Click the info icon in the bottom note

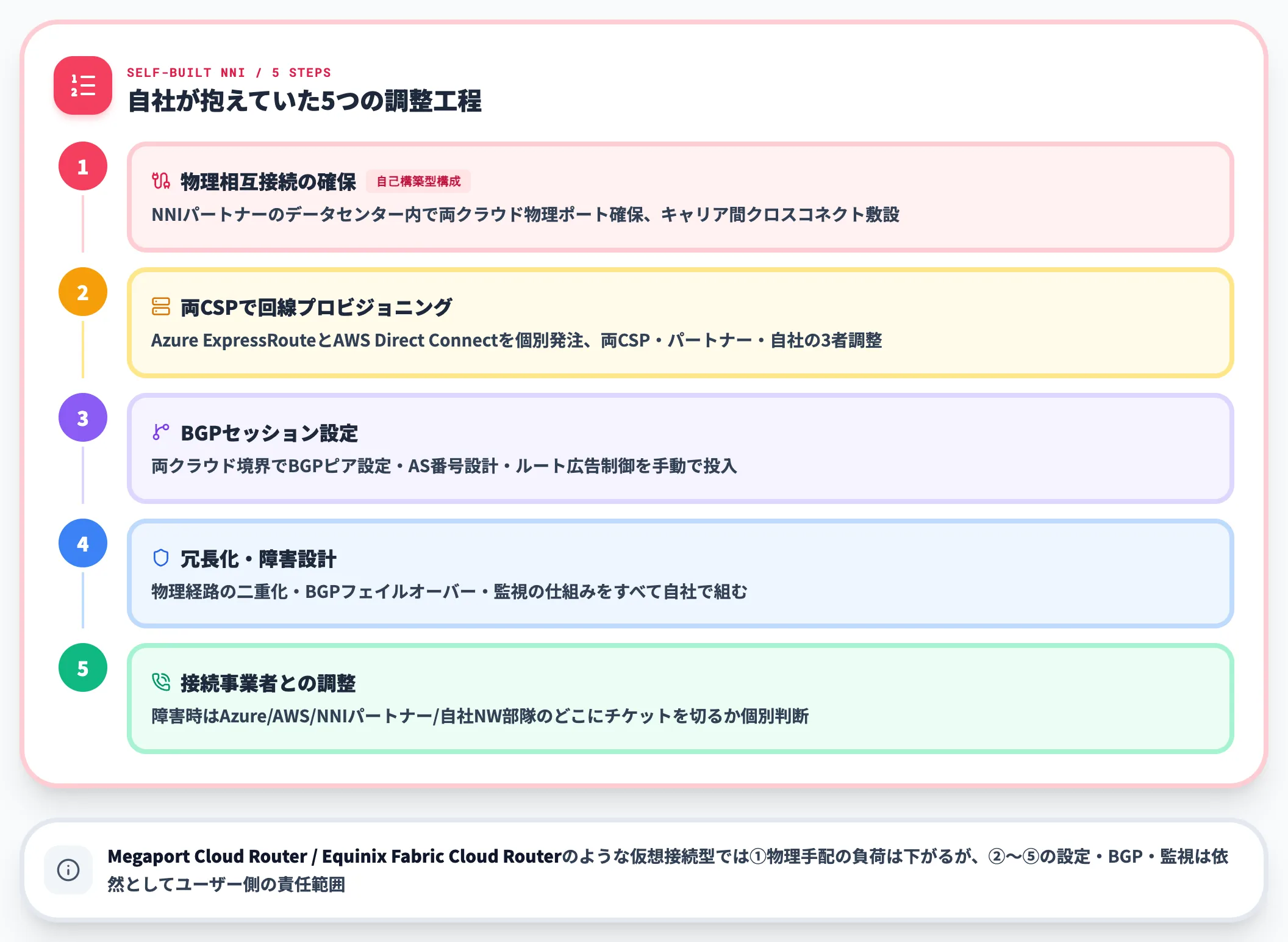(x=68, y=870)
